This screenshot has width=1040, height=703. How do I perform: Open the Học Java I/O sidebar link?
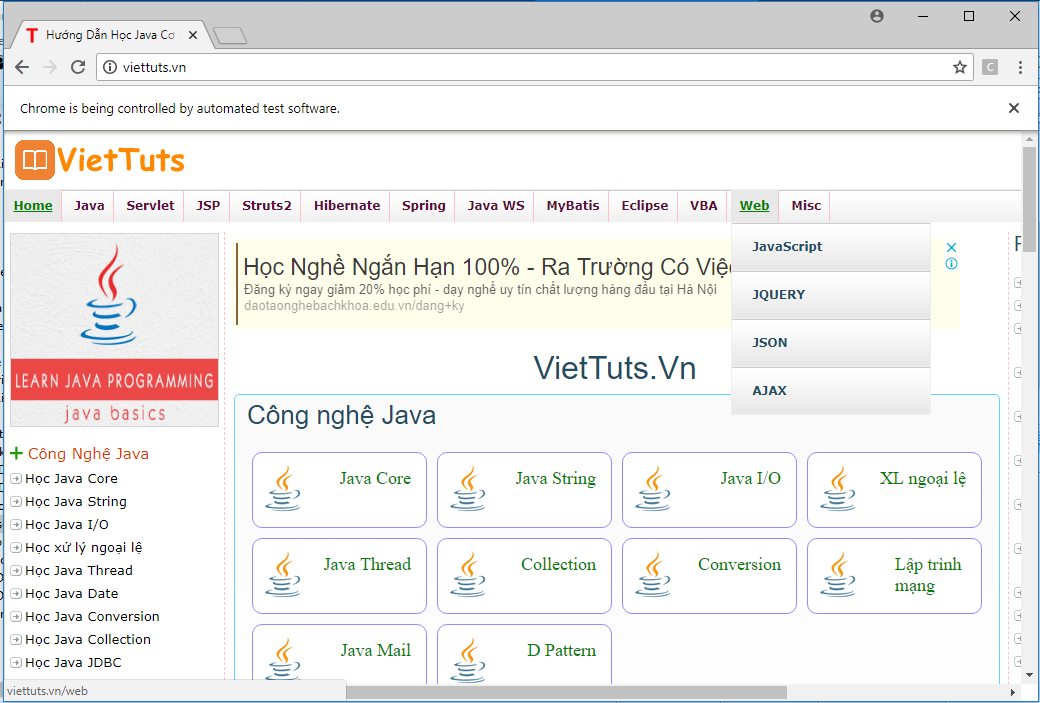(x=66, y=525)
